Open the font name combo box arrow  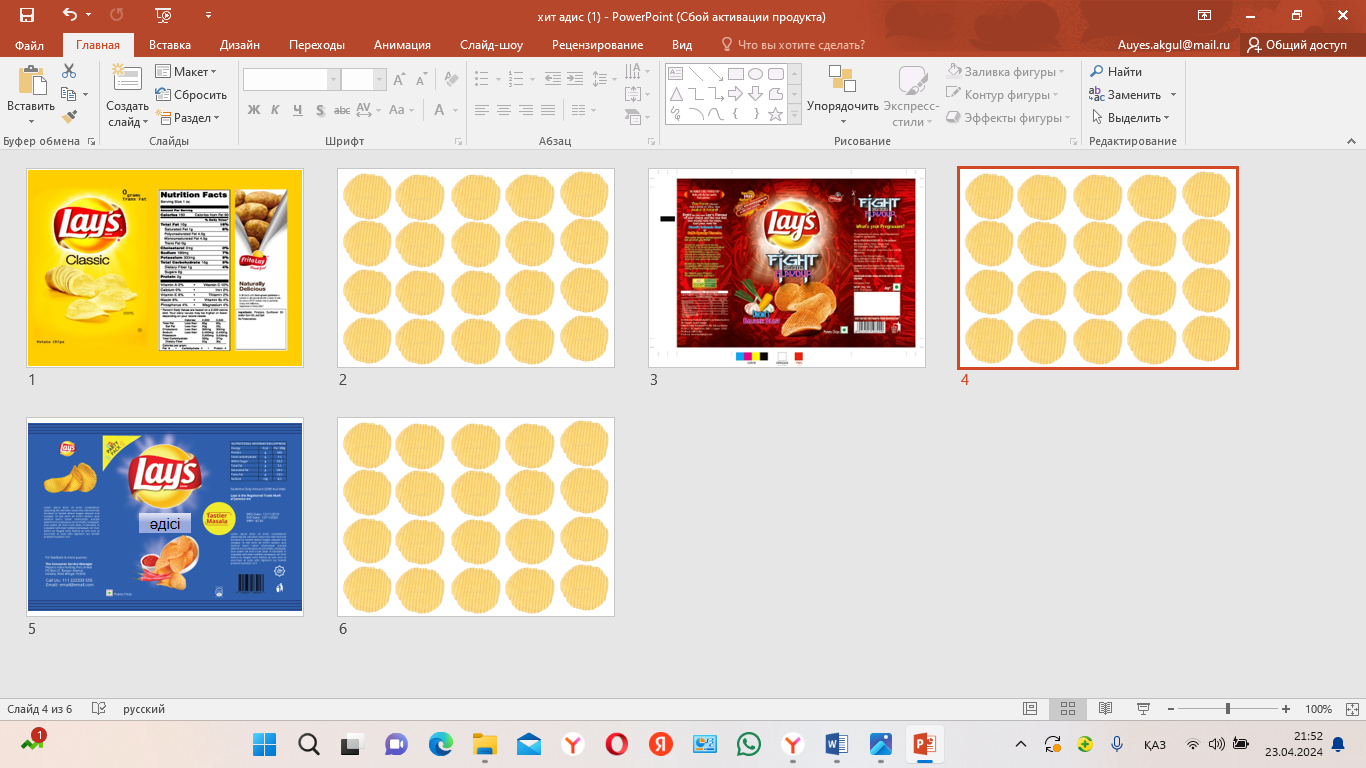[x=334, y=80]
